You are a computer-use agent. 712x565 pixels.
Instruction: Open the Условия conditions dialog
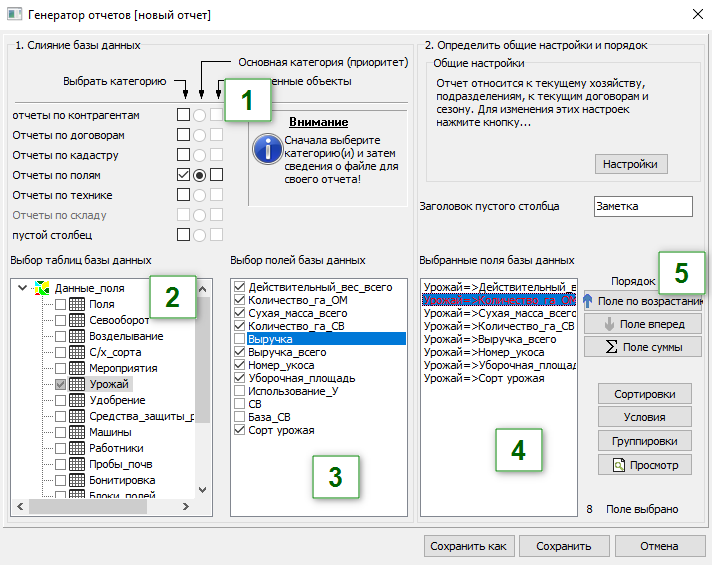tap(645, 417)
